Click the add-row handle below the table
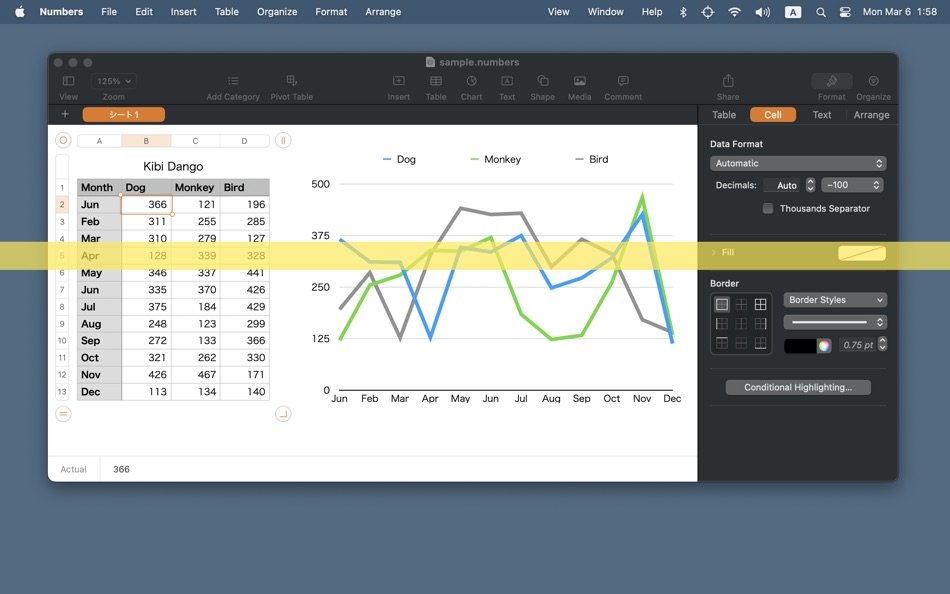Screen dimensions: 950x594 [63, 414]
